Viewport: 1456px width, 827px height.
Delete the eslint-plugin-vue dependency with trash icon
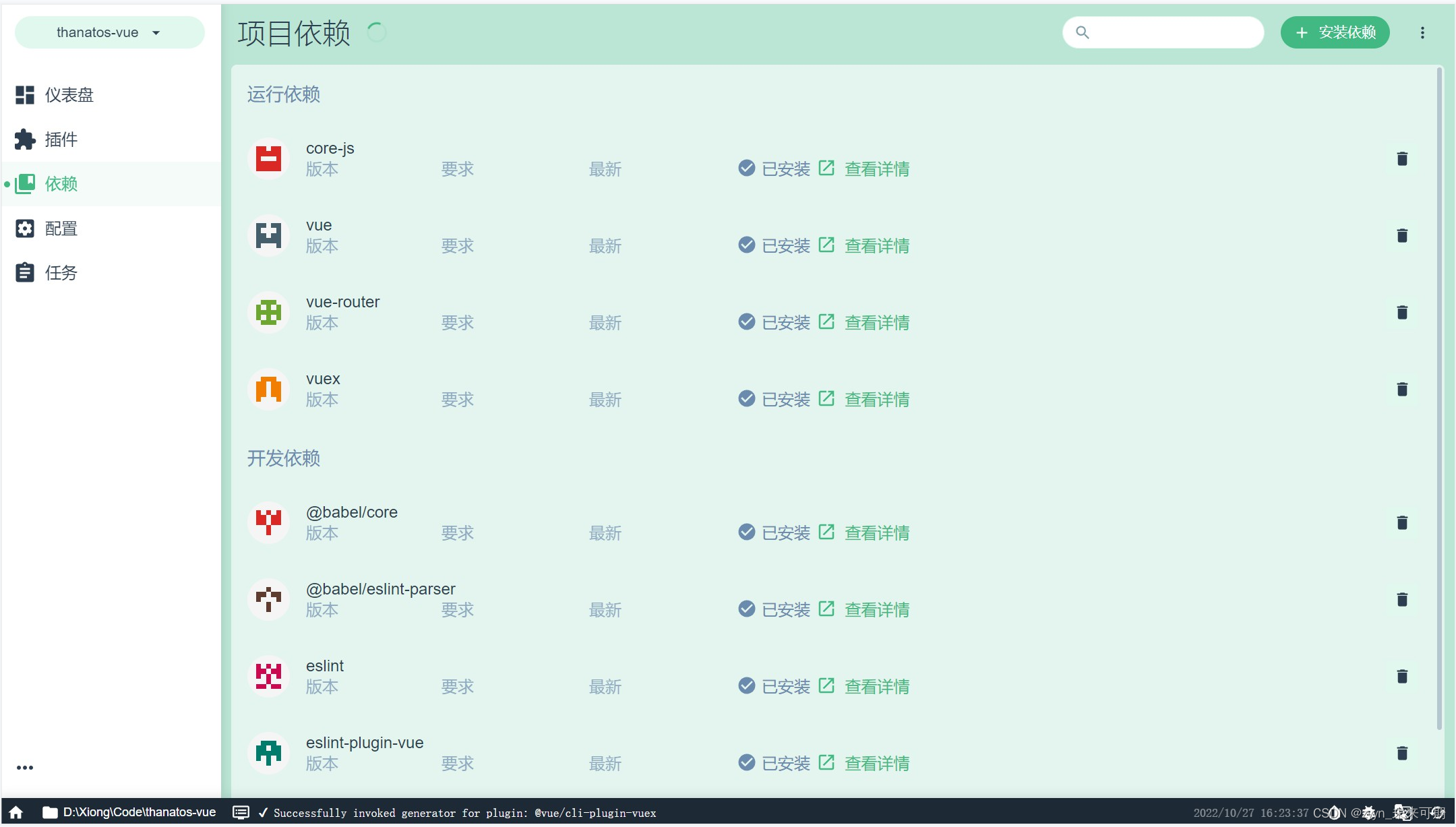click(x=1402, y=754)
